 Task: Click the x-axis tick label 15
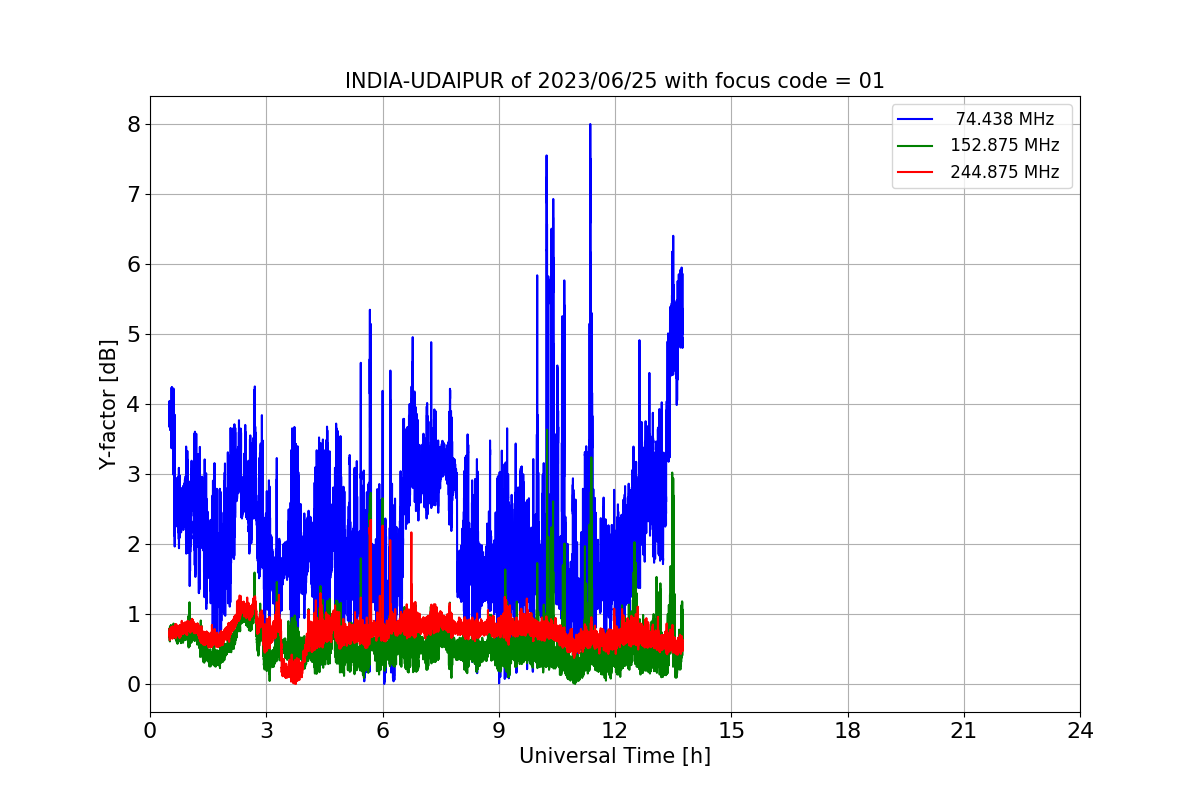coord(731,731)
